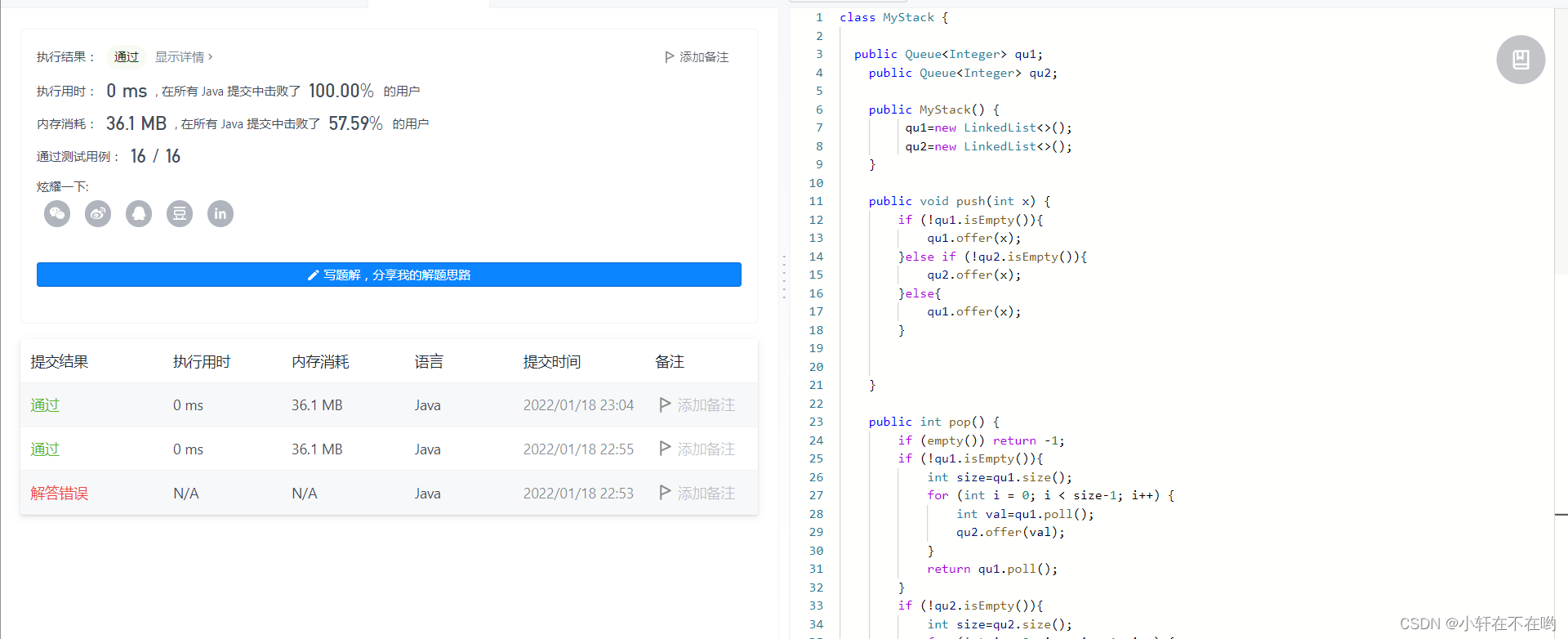The height and width of the screenshot is (639, 1568).
Task: Click code line if (empty()) return -1;
Action: [x=981, y=440]
